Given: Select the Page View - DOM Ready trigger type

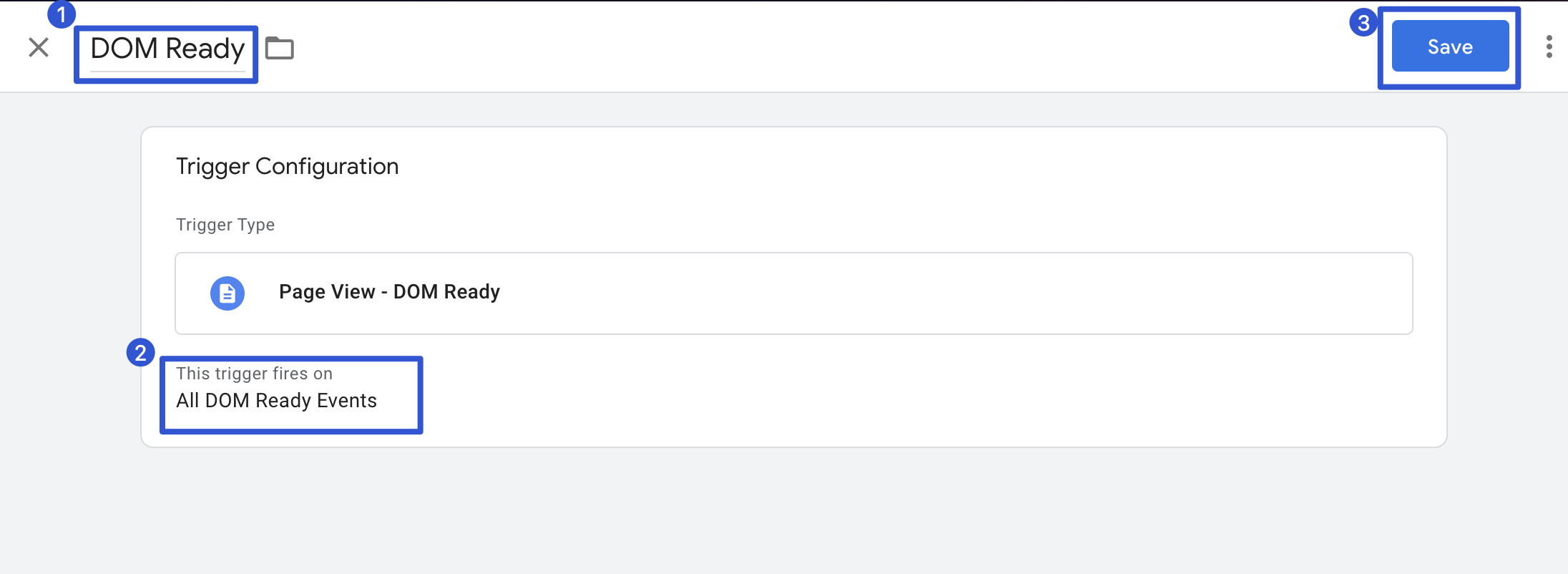Looking at the screenshot, I should pos(389,292).
